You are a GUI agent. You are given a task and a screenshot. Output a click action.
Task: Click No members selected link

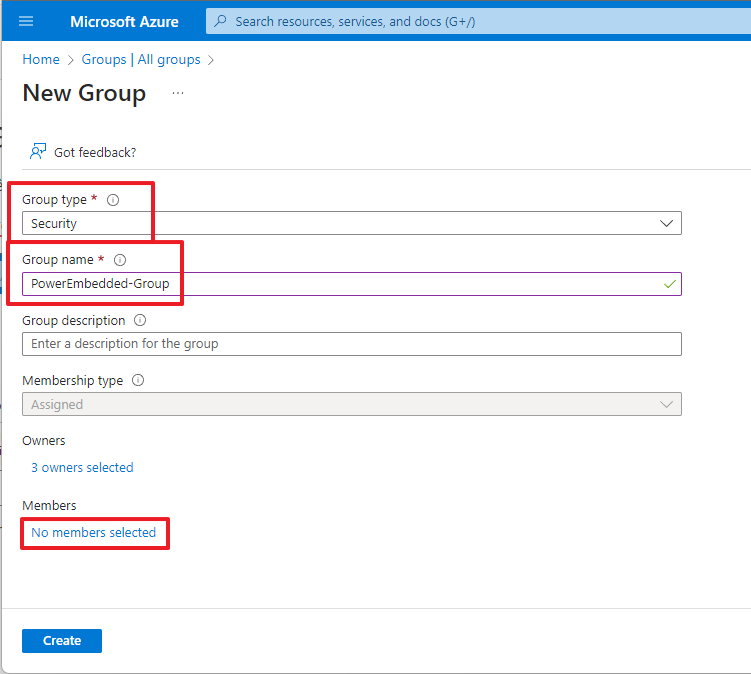pyautogui.click(x=93, y=533)
